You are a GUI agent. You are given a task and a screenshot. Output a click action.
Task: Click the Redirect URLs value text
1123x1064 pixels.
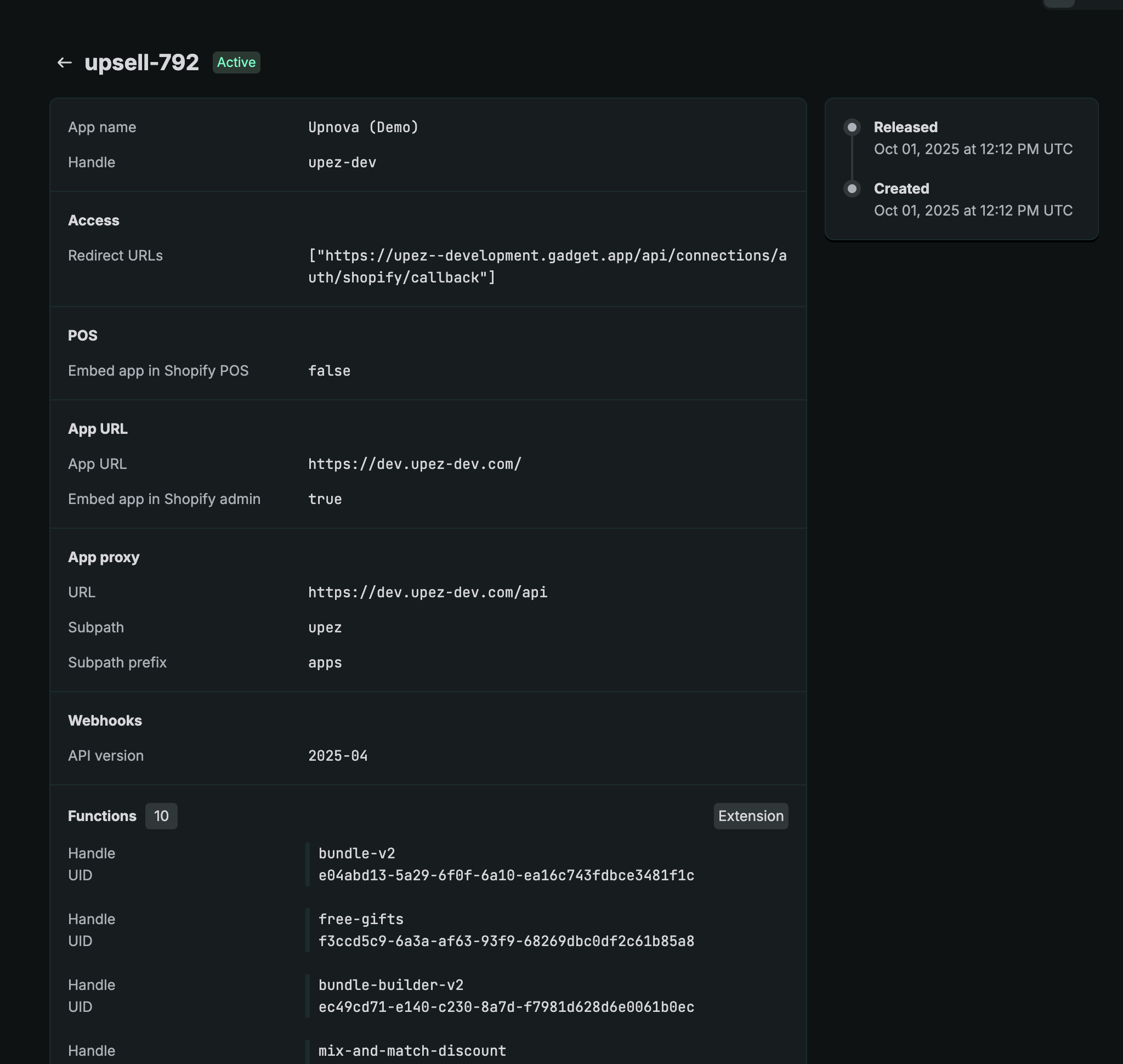pyautogui.click(x=547, y=267)
